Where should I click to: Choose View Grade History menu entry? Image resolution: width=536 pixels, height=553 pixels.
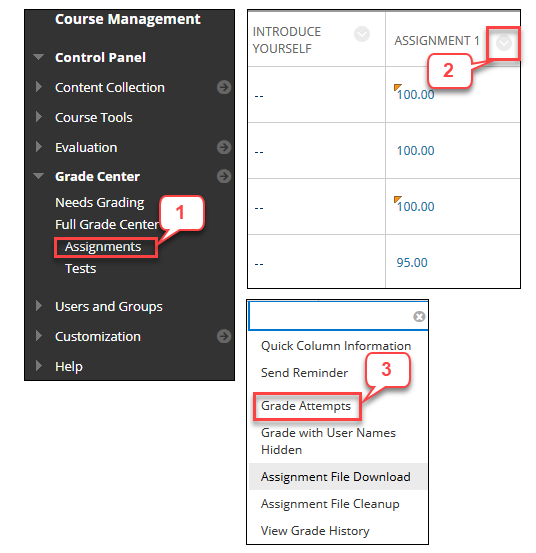click(x=315, y=531)
